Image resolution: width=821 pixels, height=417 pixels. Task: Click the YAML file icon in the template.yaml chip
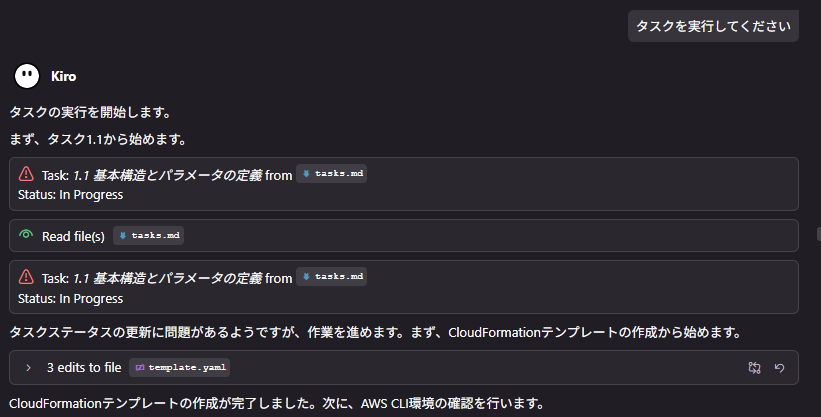tap(139, 368)
